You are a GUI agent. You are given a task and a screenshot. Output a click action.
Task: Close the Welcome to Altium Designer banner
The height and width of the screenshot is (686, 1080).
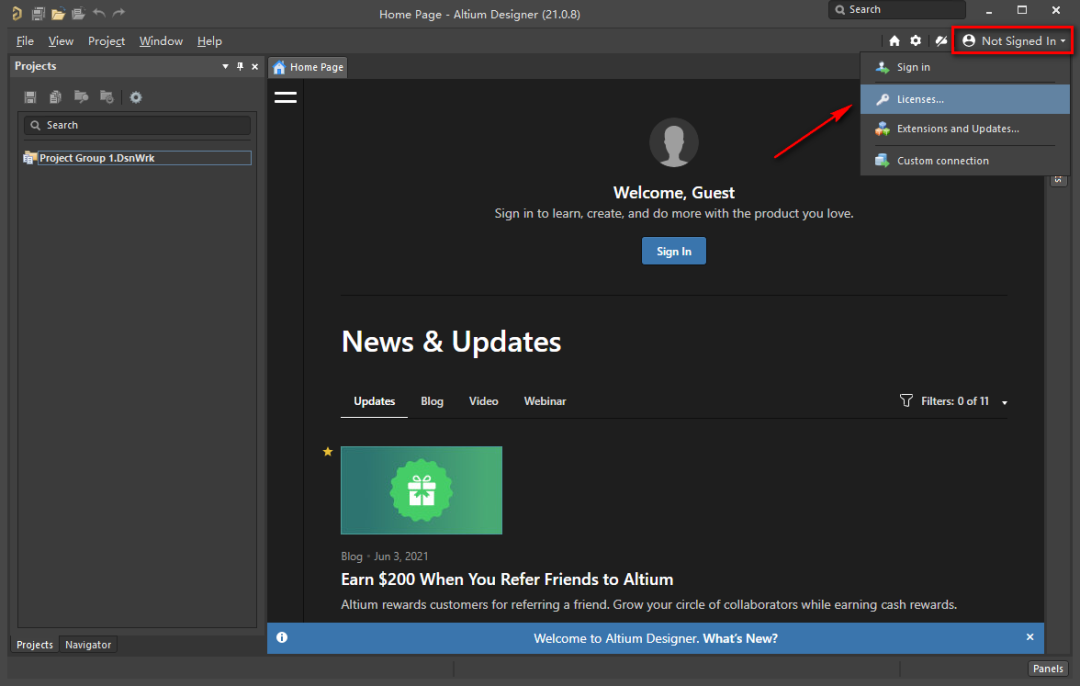pos(1030,637)
